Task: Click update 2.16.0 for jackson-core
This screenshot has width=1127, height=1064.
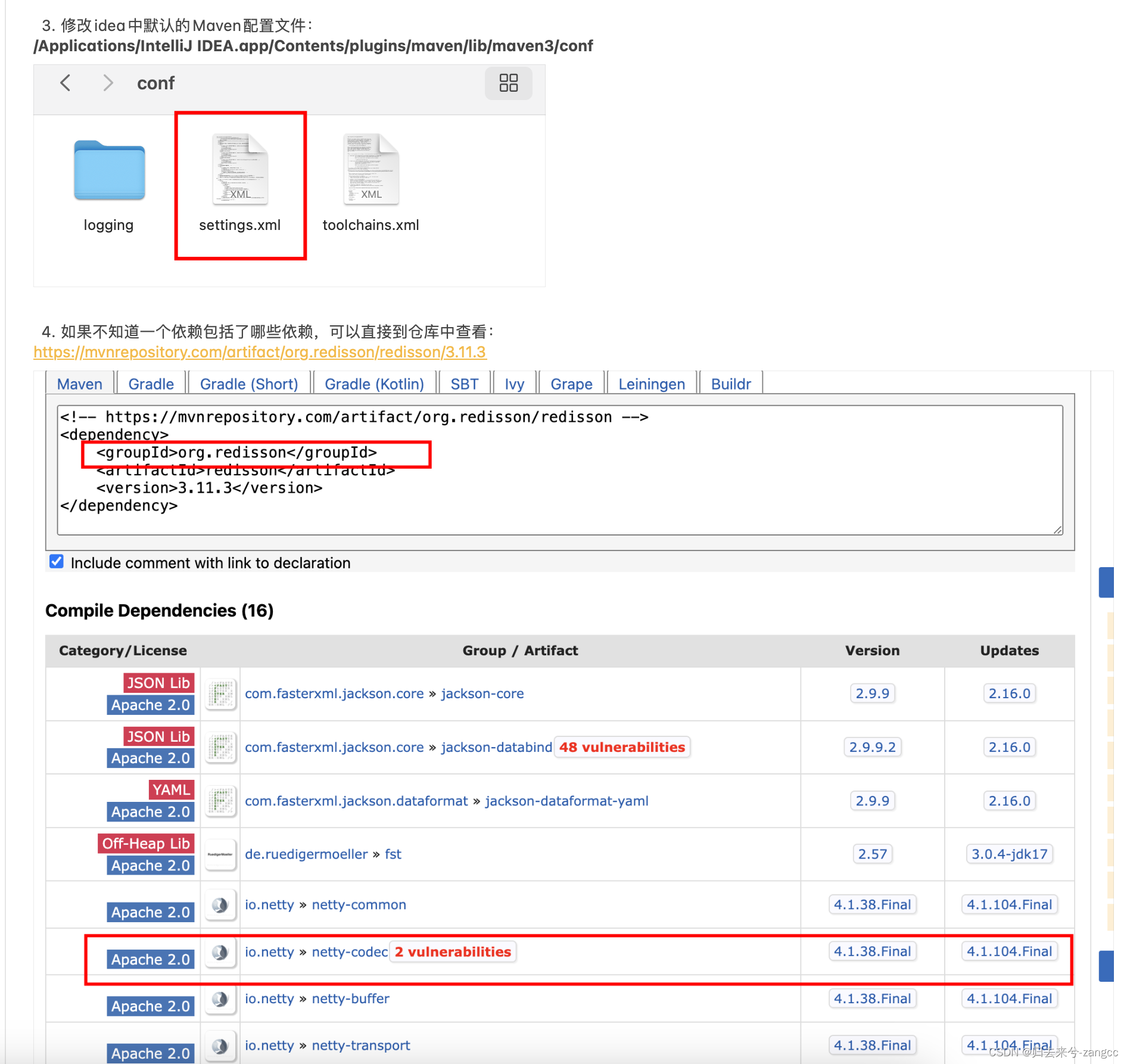Action: [1009, 693]
